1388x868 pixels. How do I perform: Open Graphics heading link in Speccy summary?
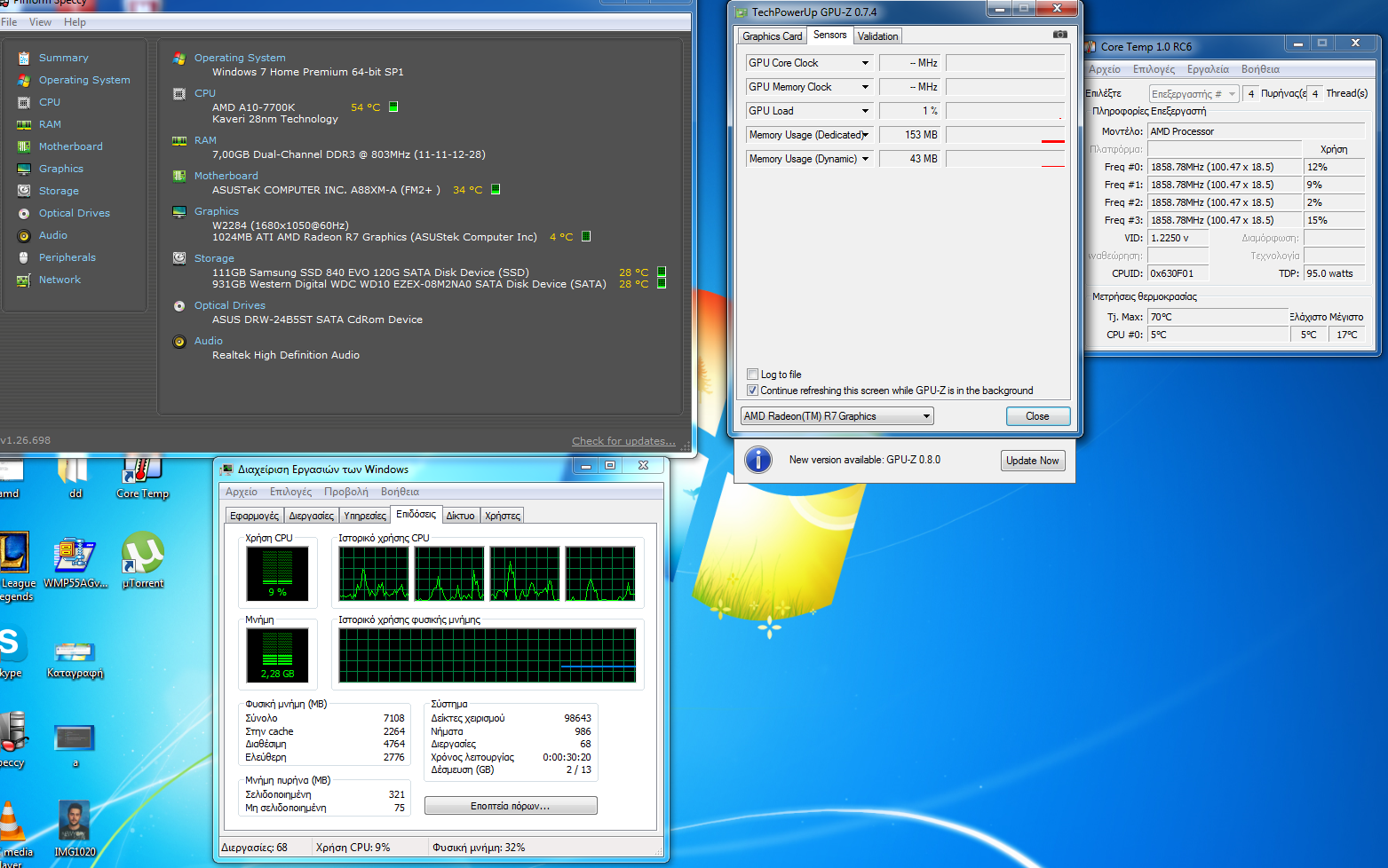point(217,211)
